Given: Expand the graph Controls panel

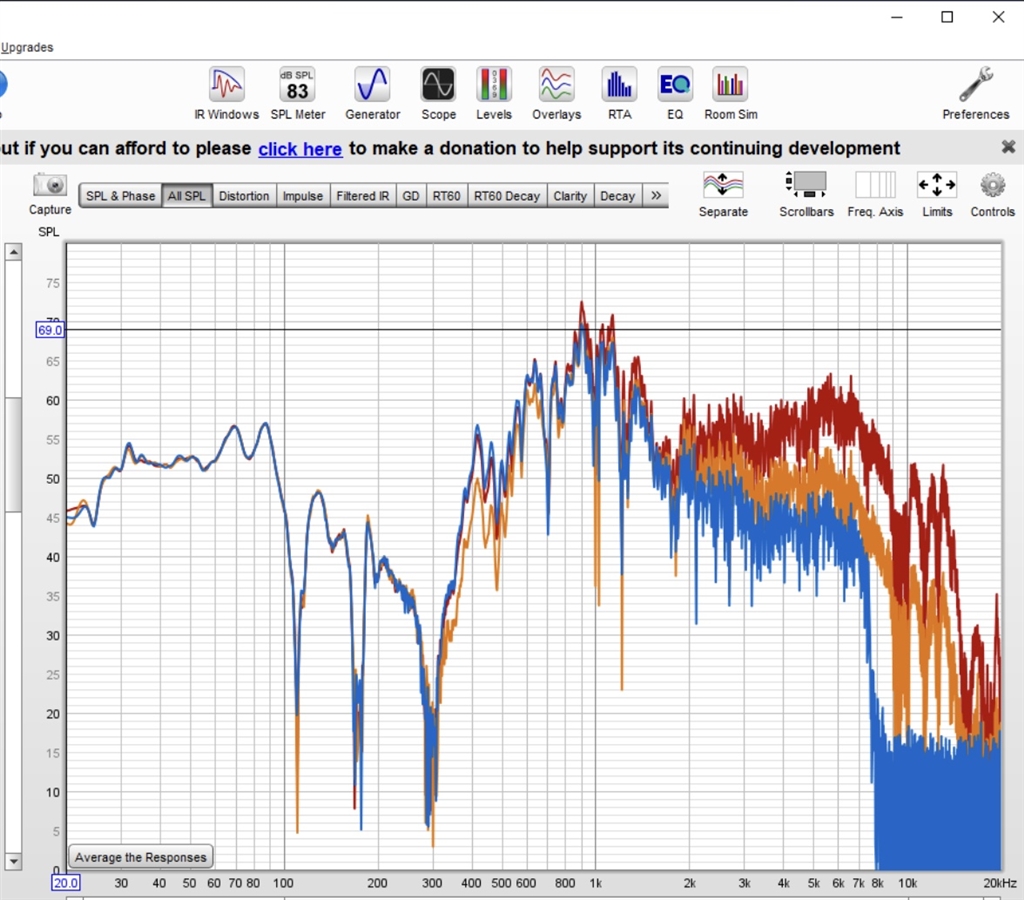Looking at the screenshot, I should [x=992, y=194].
